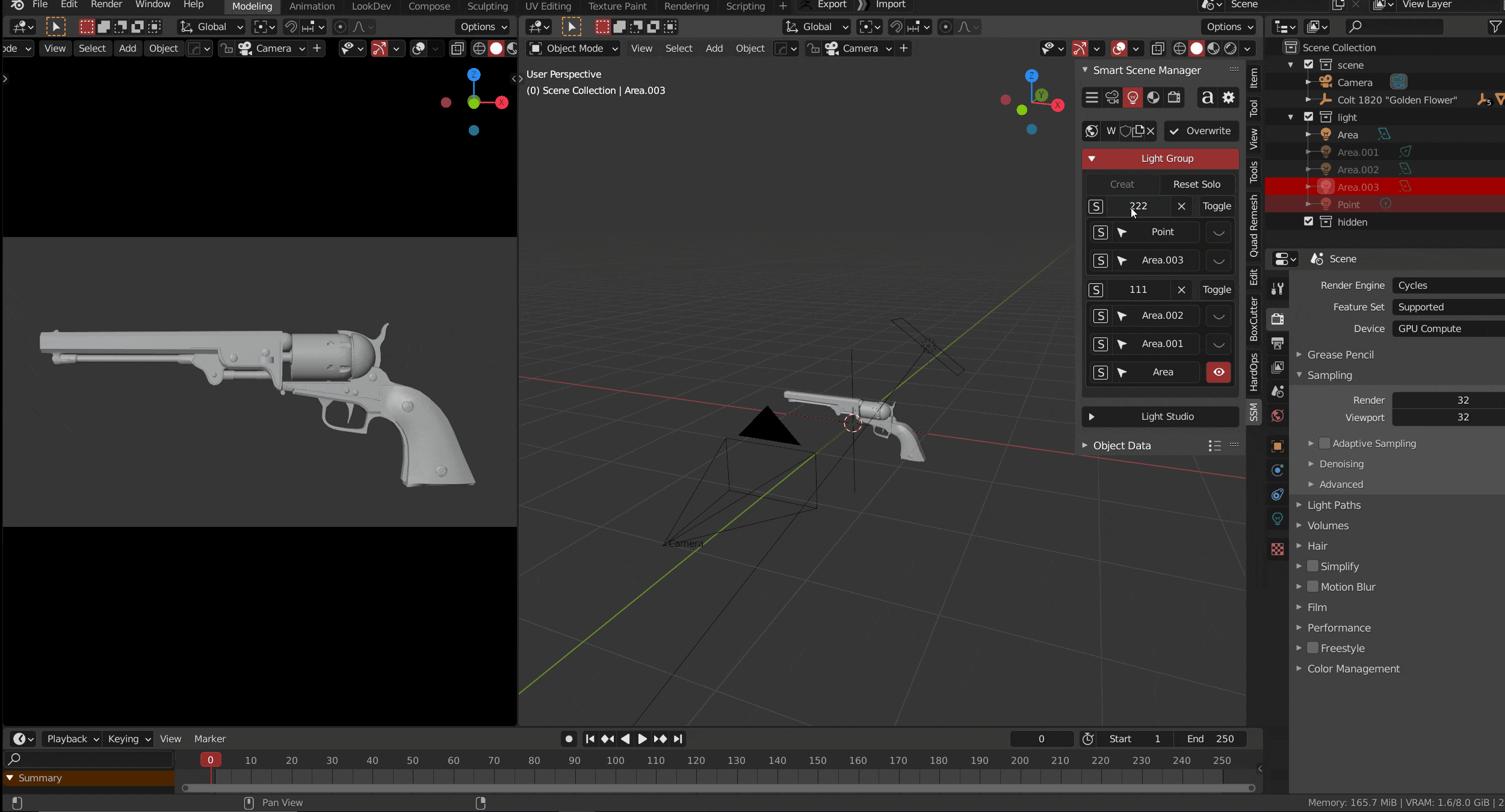1505x812 pixels.
Task: Select the light bulb icon in Smart Scene Manager
Action: click(1133, 97)
